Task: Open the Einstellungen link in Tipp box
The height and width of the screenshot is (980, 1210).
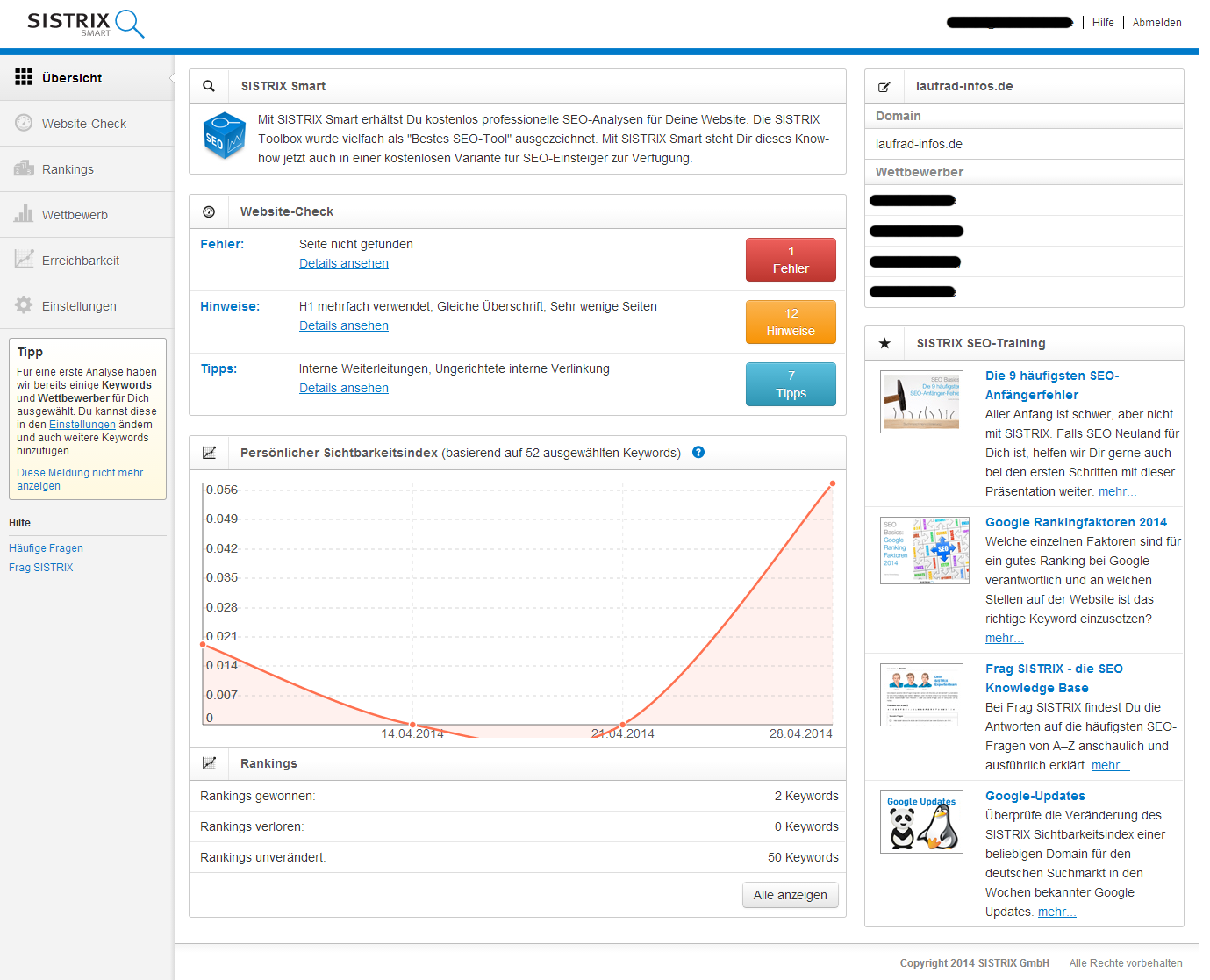Action: coord(82,425)
